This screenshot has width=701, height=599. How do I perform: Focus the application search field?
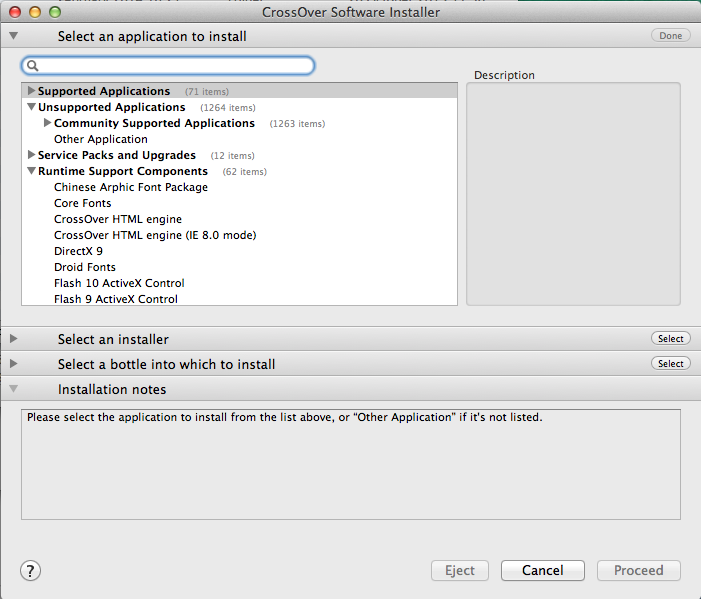pos(168,66)
